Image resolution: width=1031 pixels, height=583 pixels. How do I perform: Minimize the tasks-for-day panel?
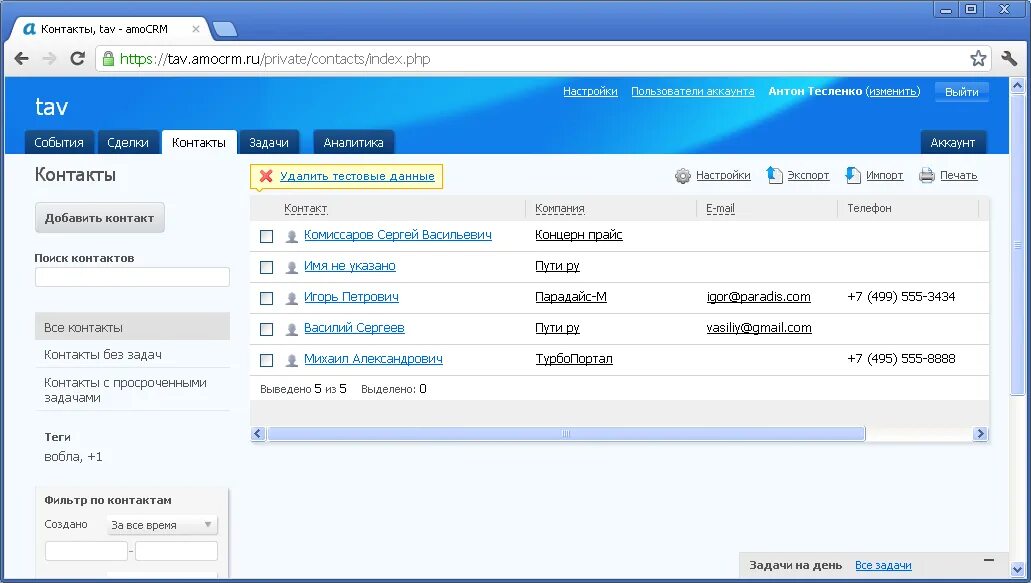pyautogui.click(x=988, y=560)
